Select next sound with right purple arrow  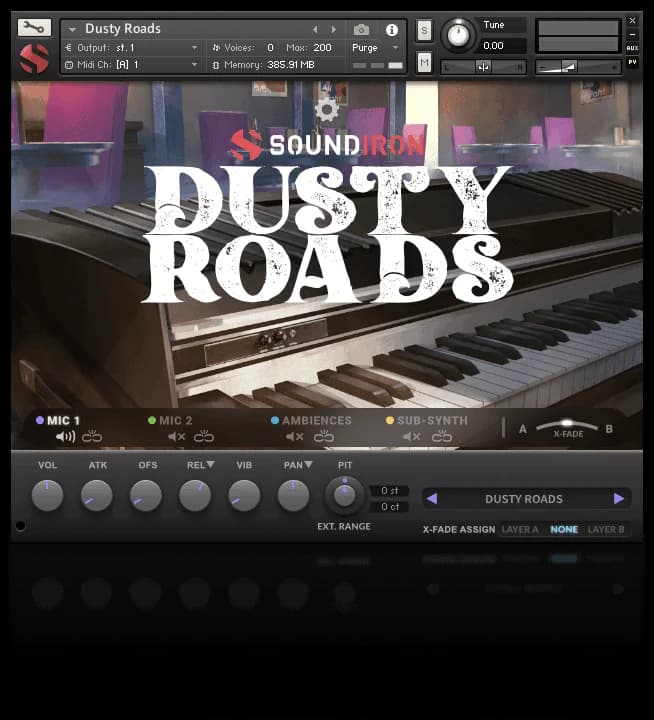619,498
